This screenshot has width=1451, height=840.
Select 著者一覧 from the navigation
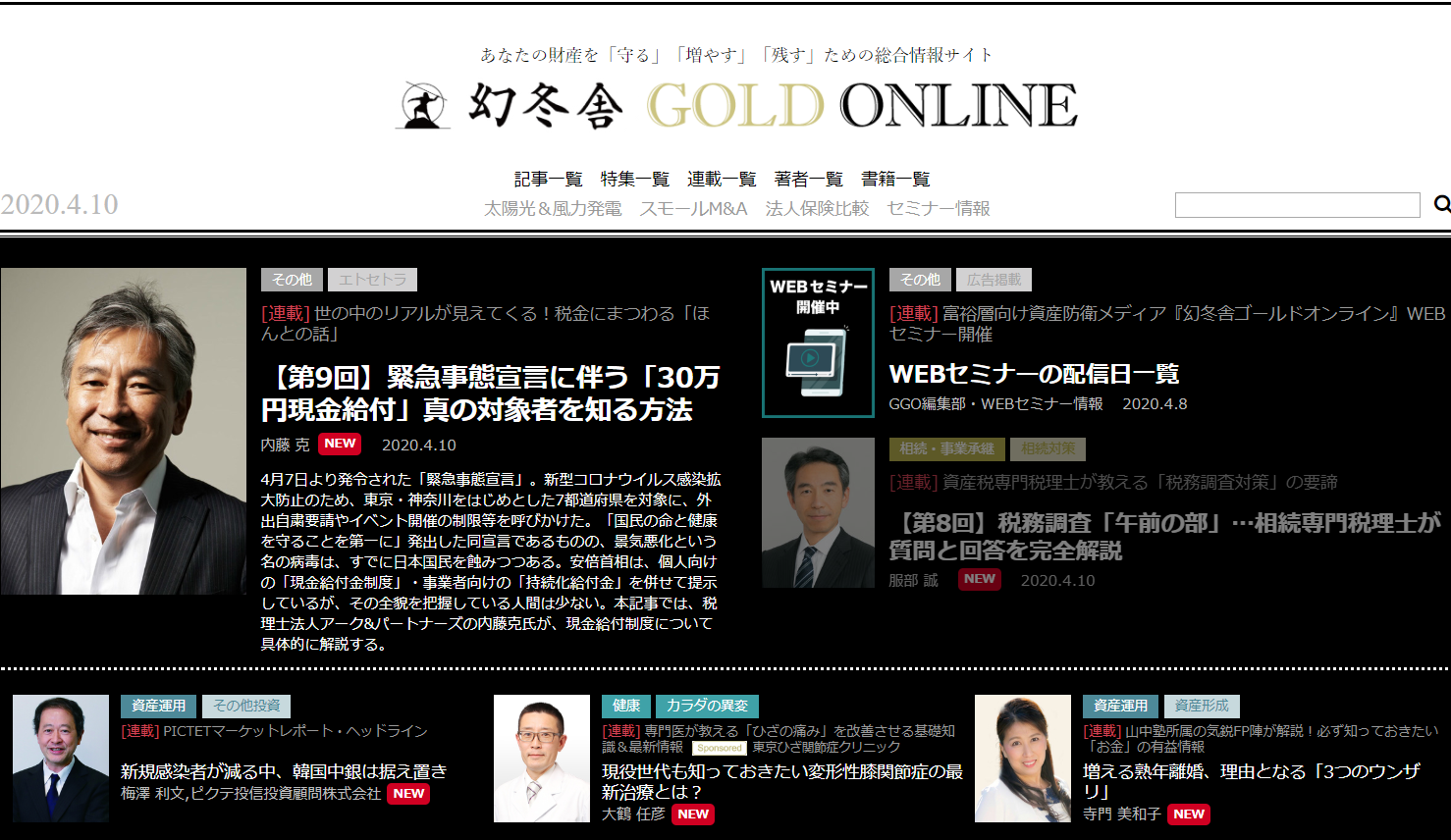(x=808, y=179)
